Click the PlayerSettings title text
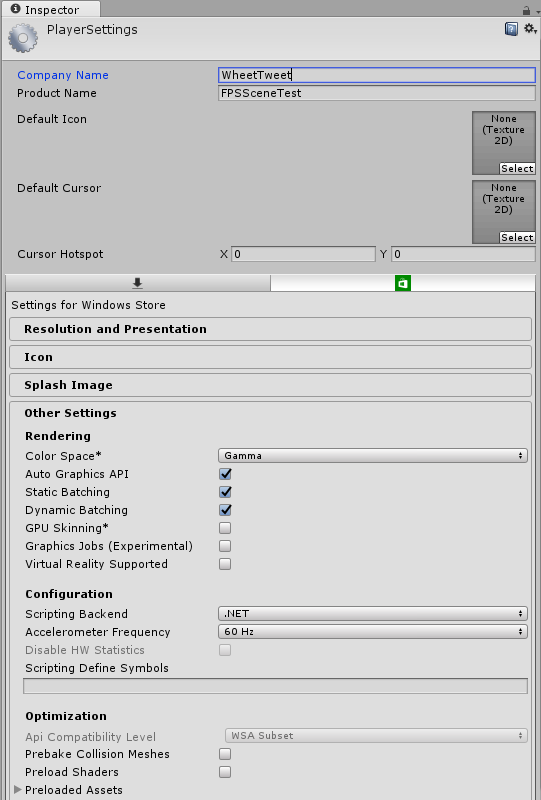This screenshot has height=800, width=541. click(92, 30)
